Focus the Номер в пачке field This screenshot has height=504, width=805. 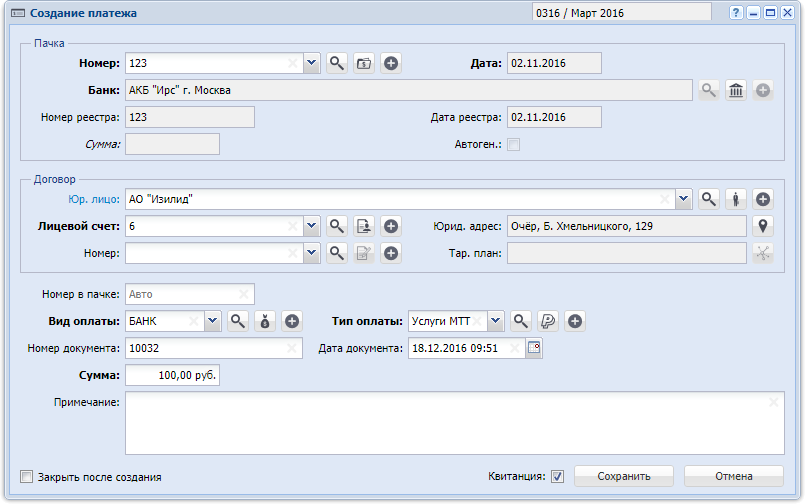pos(190,294)
